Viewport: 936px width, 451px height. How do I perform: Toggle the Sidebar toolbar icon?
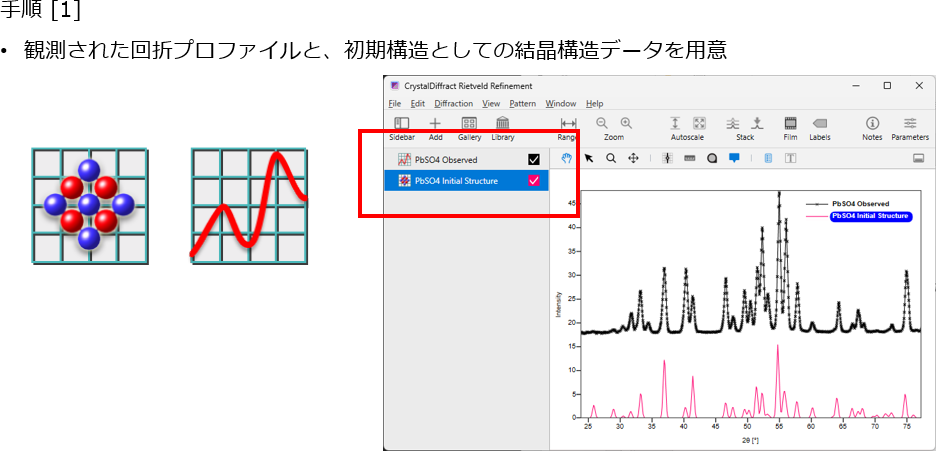pos(402,123)
